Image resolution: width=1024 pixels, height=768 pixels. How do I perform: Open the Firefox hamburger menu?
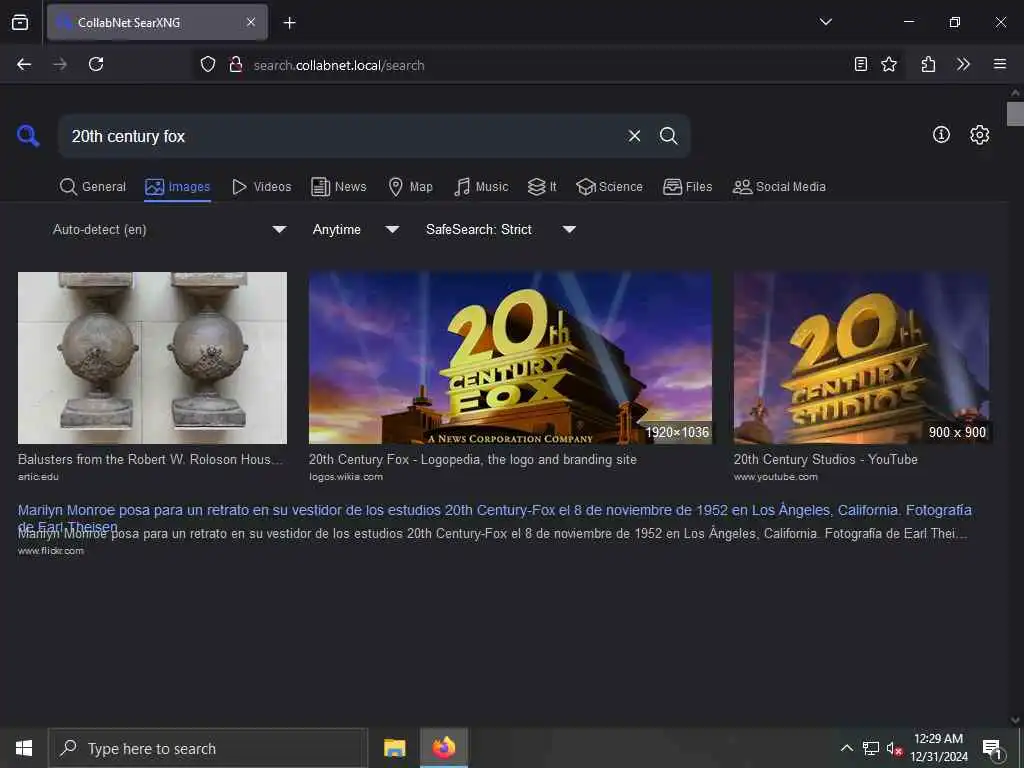point(1000,64)
